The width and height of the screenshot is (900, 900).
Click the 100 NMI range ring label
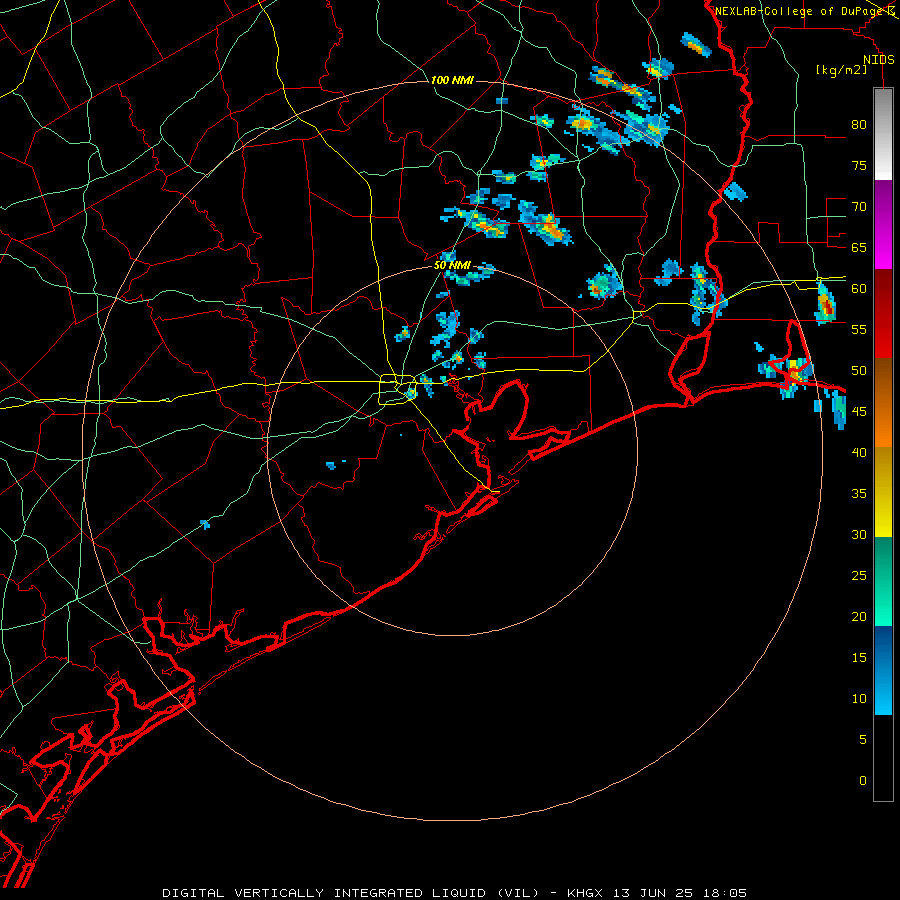452,80
